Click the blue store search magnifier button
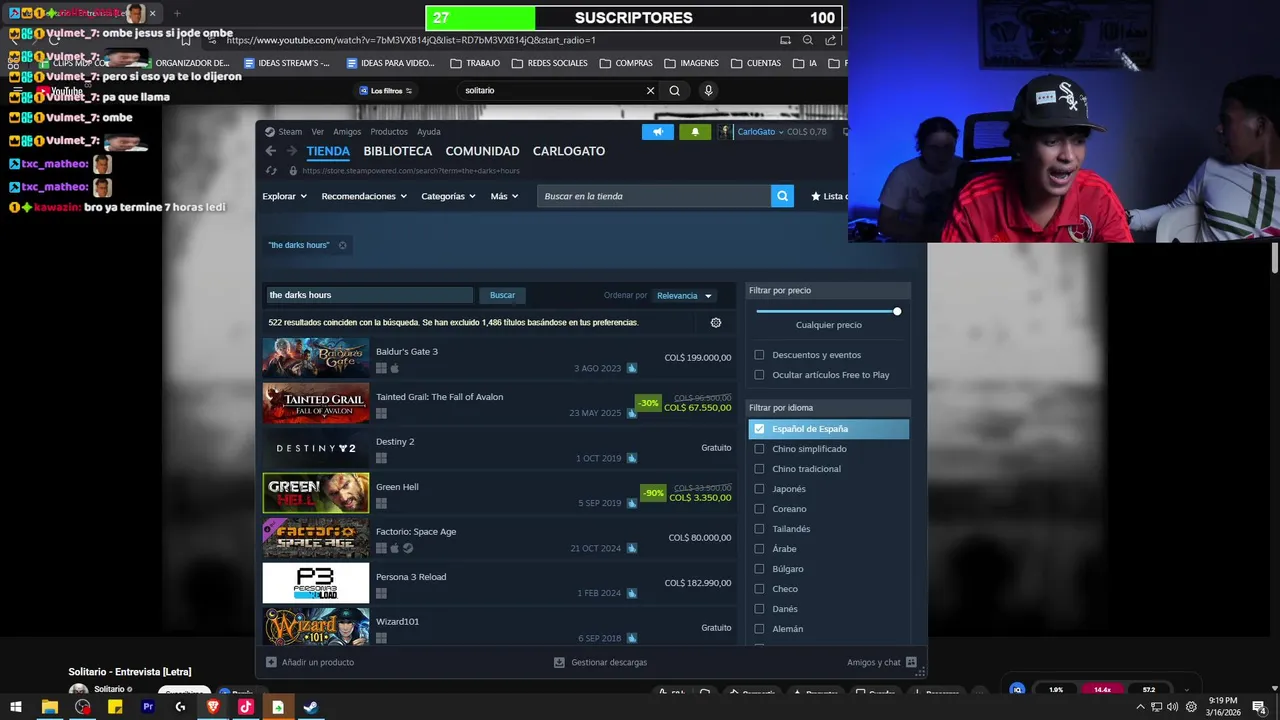 click(x=782, y=196)
